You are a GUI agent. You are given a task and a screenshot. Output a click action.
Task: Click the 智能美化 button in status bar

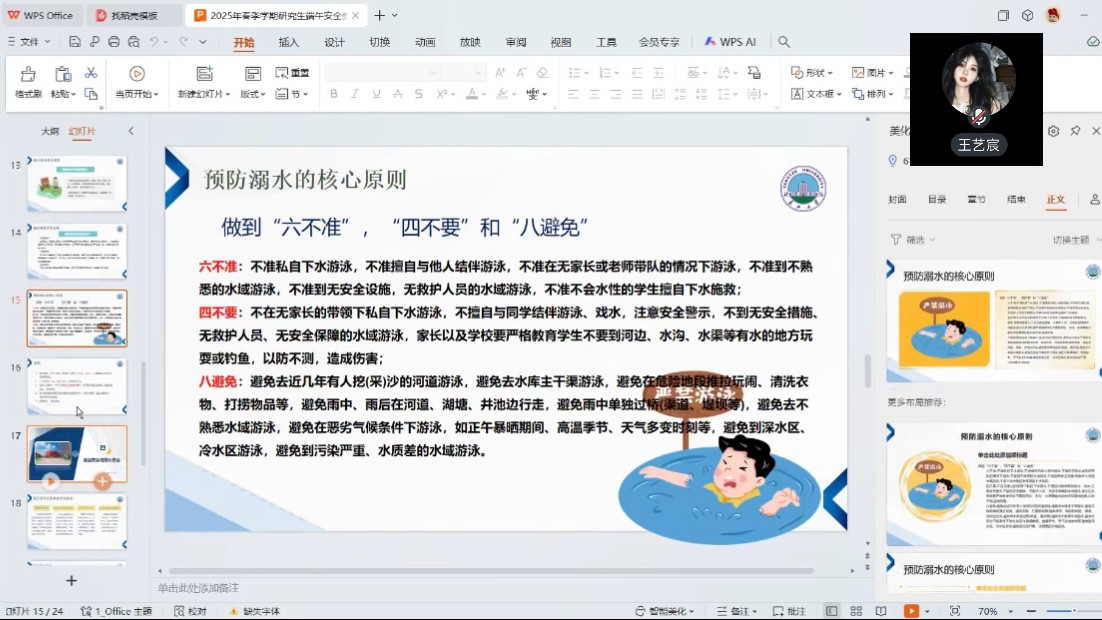tap(665, 611)
